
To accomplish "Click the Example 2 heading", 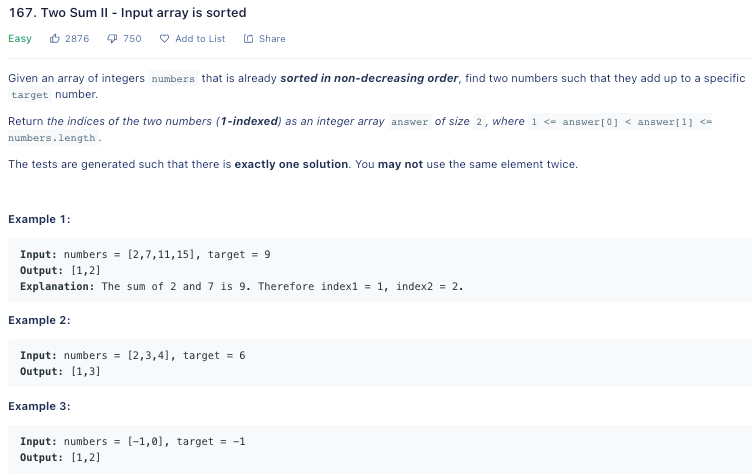I will [x=39, y=320].
